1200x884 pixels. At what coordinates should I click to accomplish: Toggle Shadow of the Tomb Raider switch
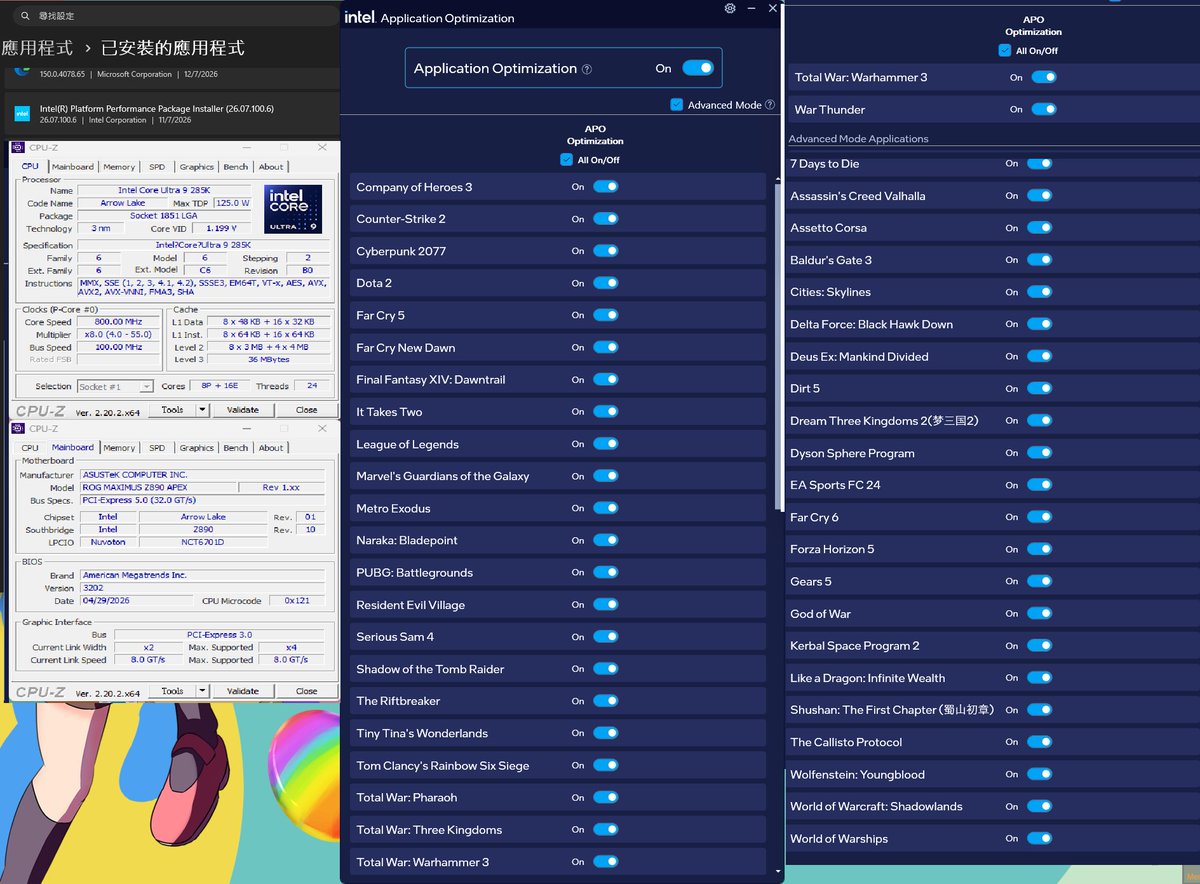606,669
